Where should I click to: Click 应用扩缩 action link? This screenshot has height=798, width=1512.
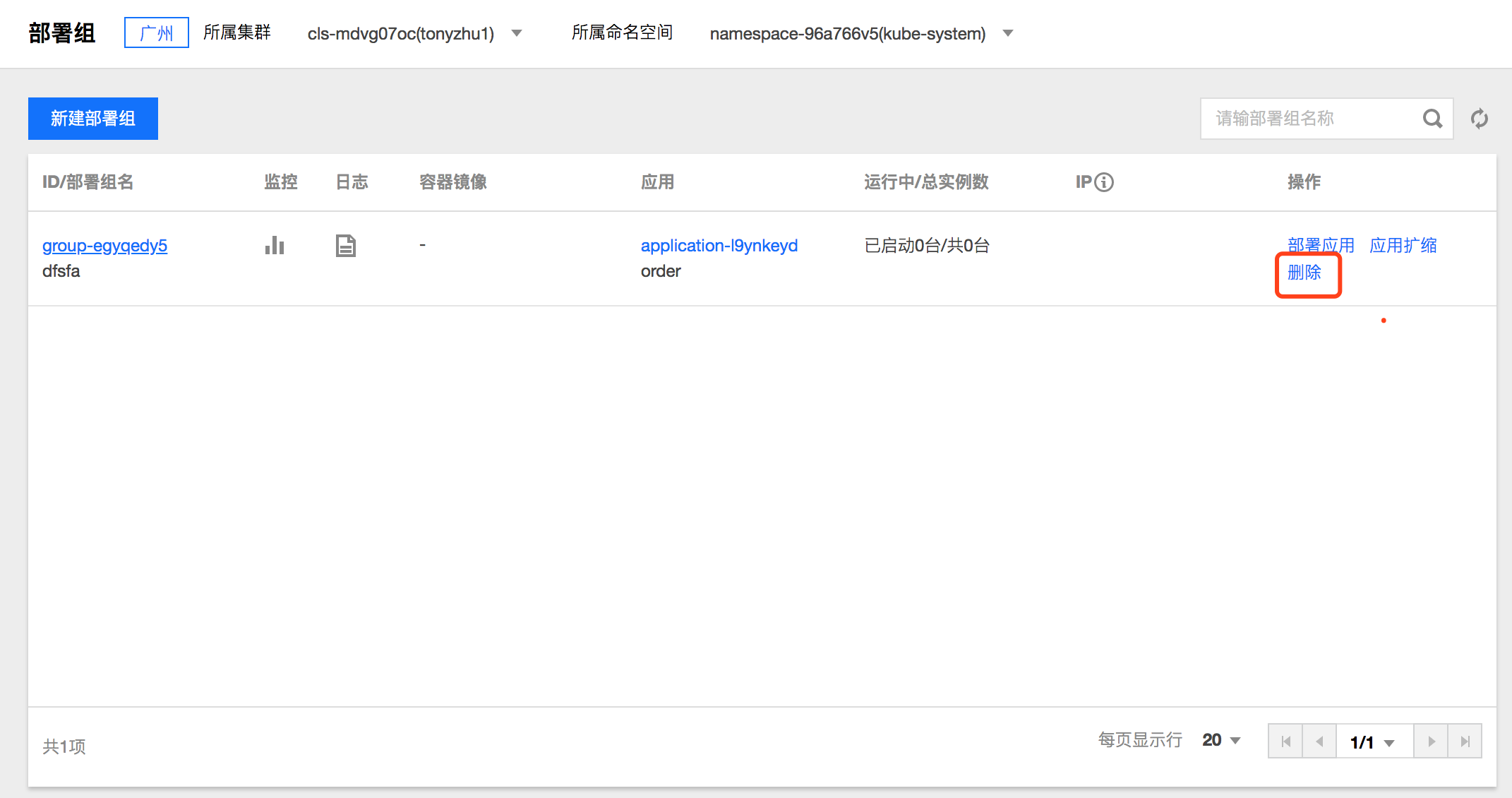(x=1403, y=245)
